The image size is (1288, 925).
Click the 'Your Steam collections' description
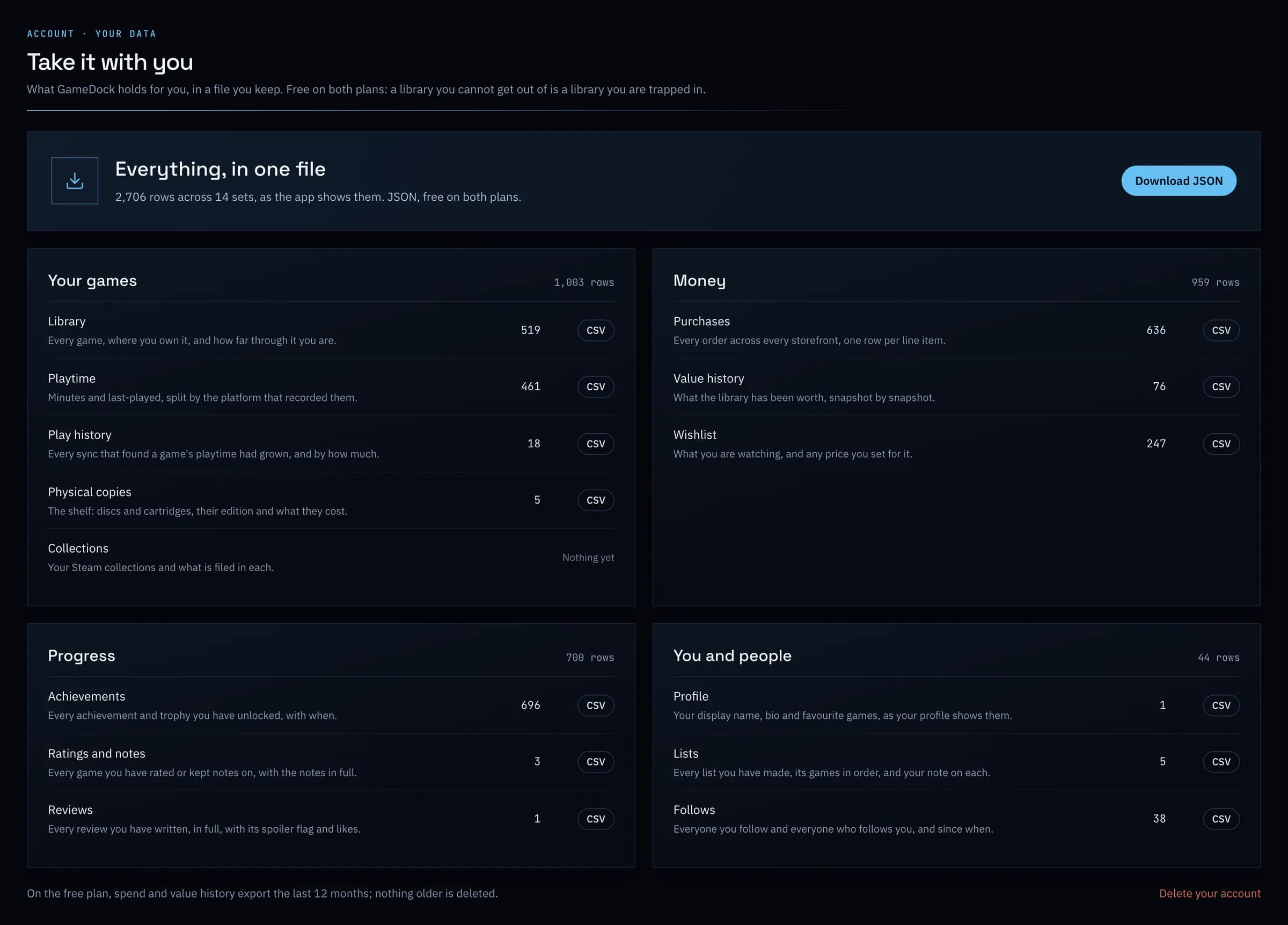pos(160,567)
